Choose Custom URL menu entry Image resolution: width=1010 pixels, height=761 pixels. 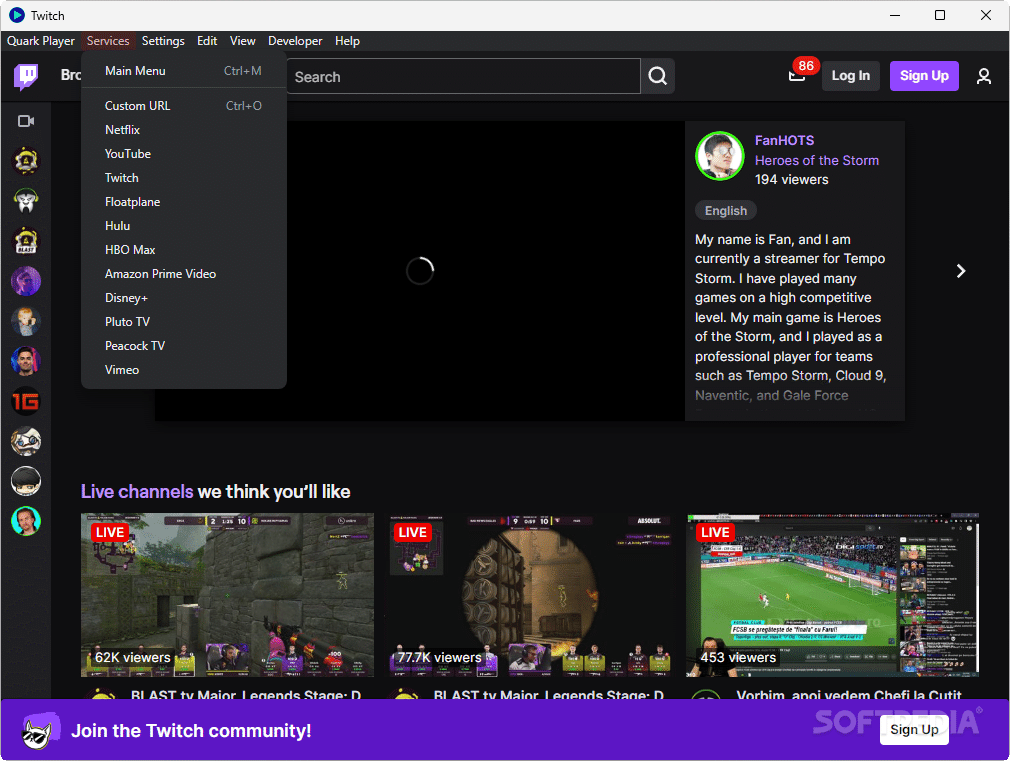(184, 106)
